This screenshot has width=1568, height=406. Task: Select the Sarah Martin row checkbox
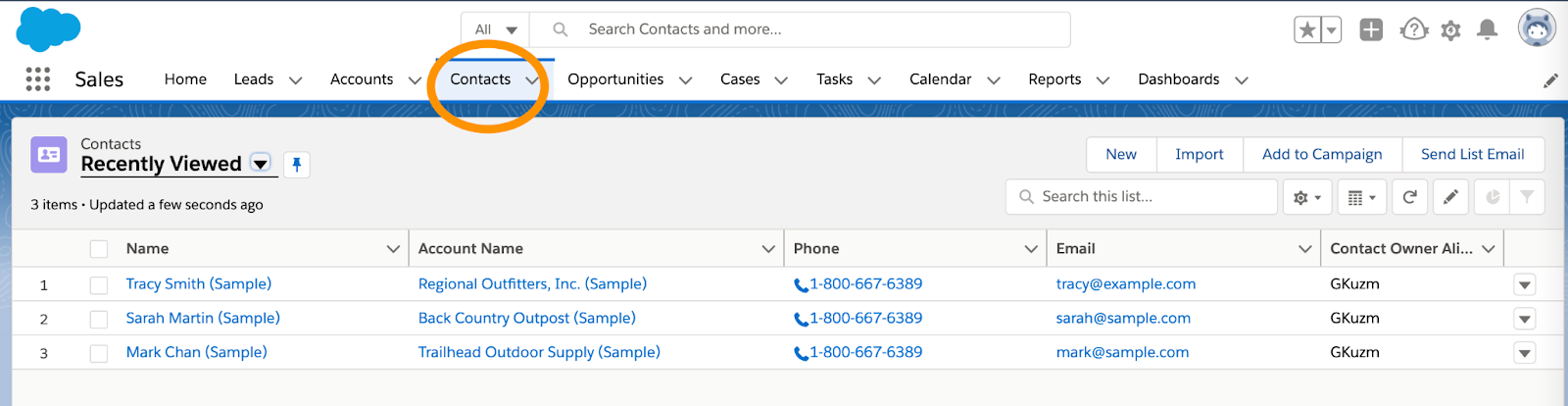pos(99,319)
